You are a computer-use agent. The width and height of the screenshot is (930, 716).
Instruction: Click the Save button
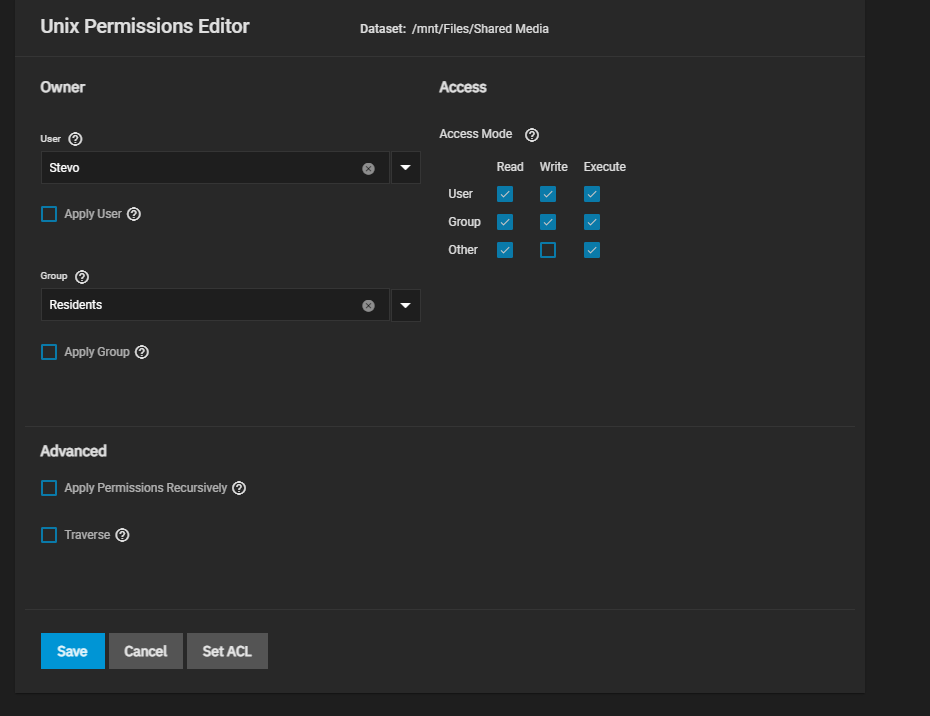click(72, 651)
